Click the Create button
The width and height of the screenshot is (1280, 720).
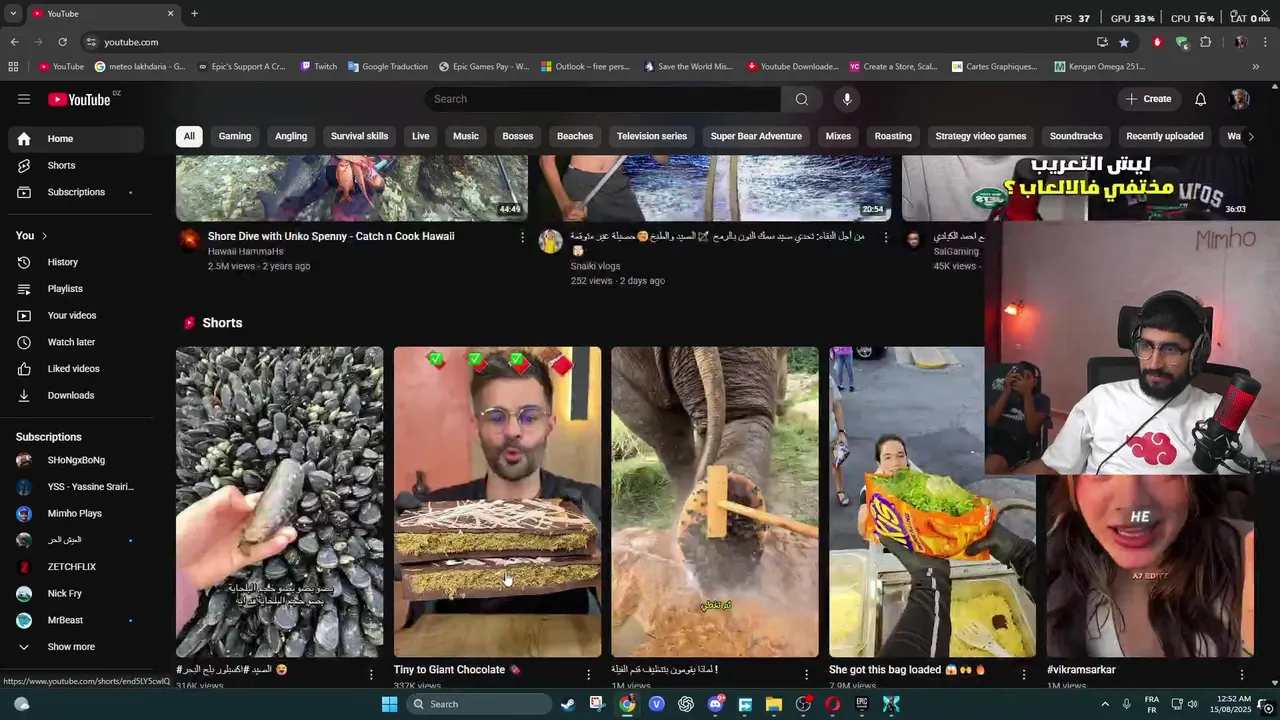tap(1148, 99)
